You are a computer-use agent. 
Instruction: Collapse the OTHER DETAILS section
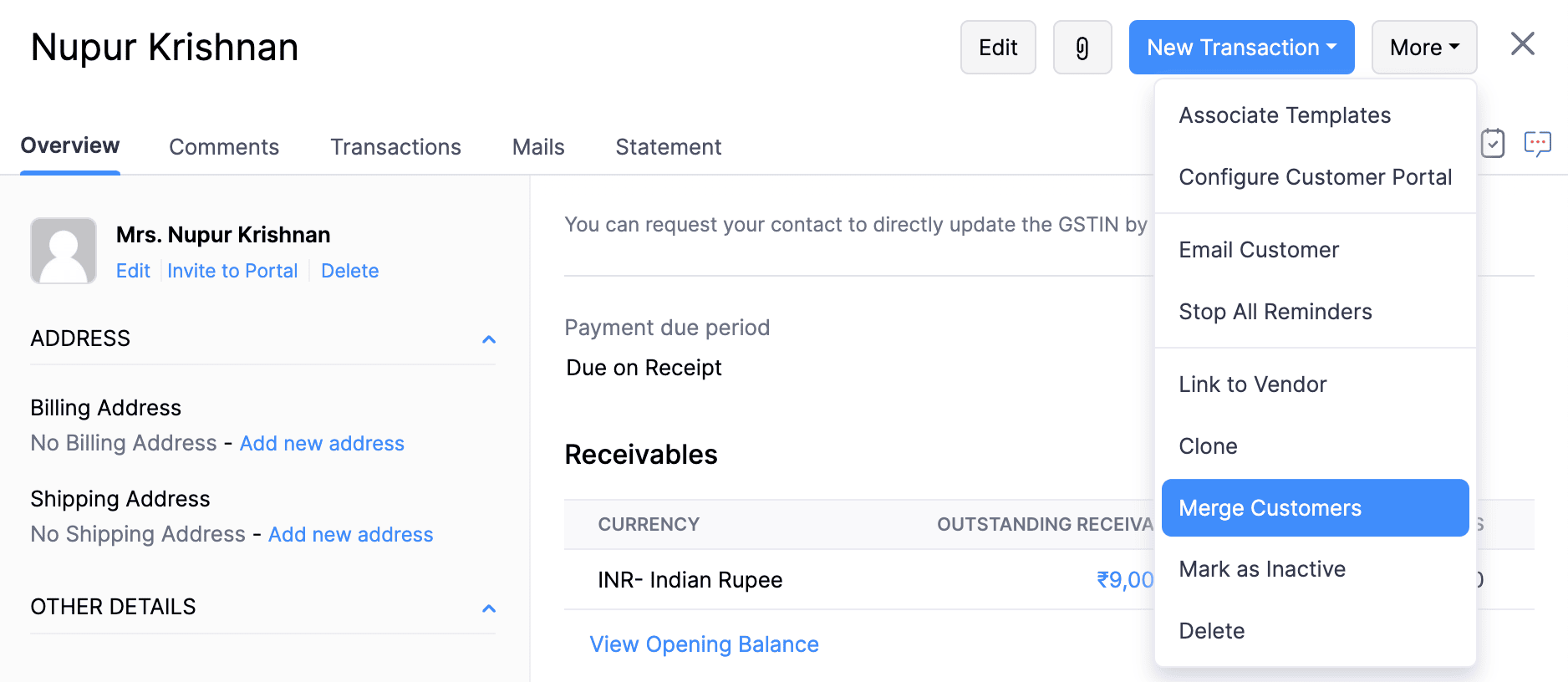pos(489,608)
